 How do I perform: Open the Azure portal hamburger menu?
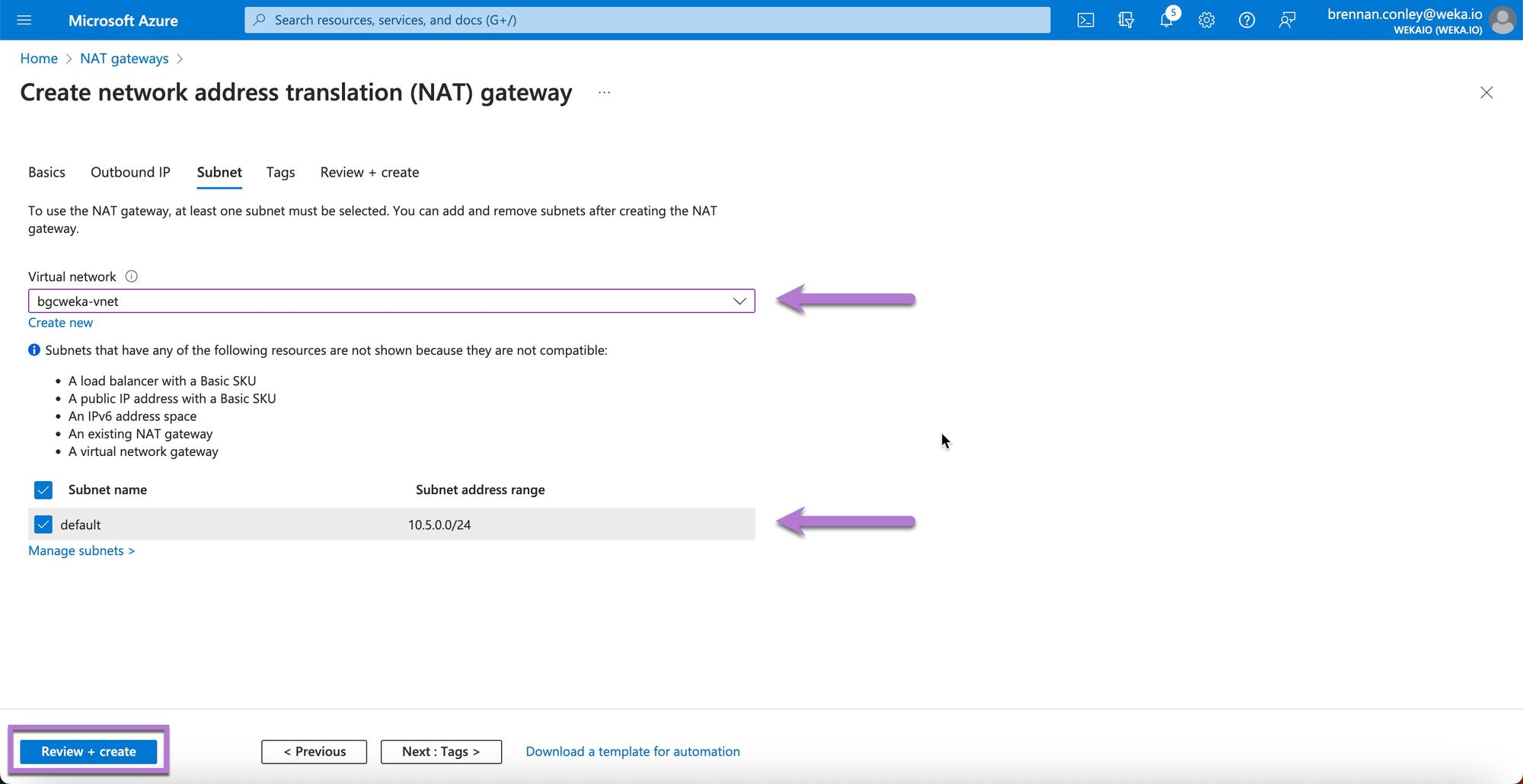click(24, 20)
